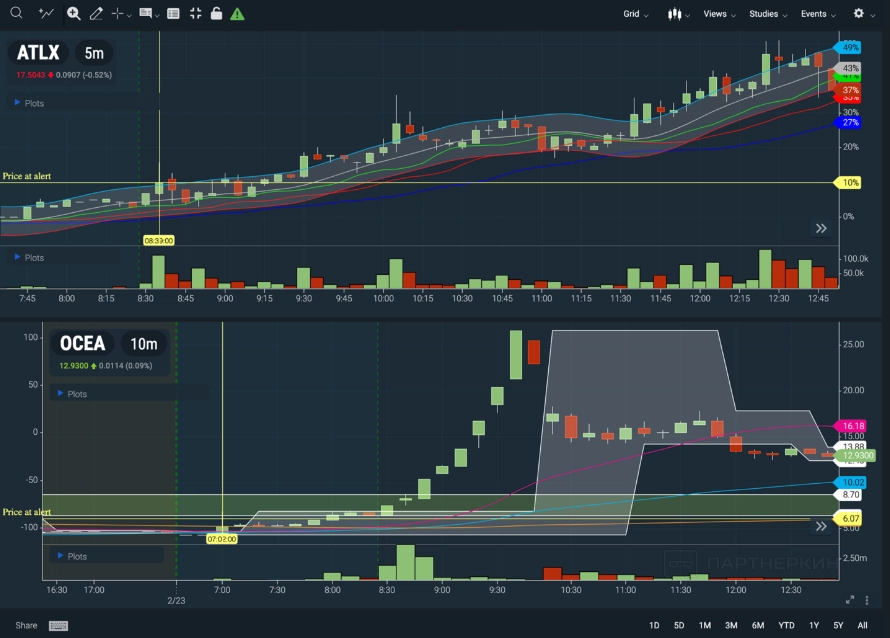Open the crosshair options dropdown arrow
This screenshot has height=638, width=890.
point(129,16)
